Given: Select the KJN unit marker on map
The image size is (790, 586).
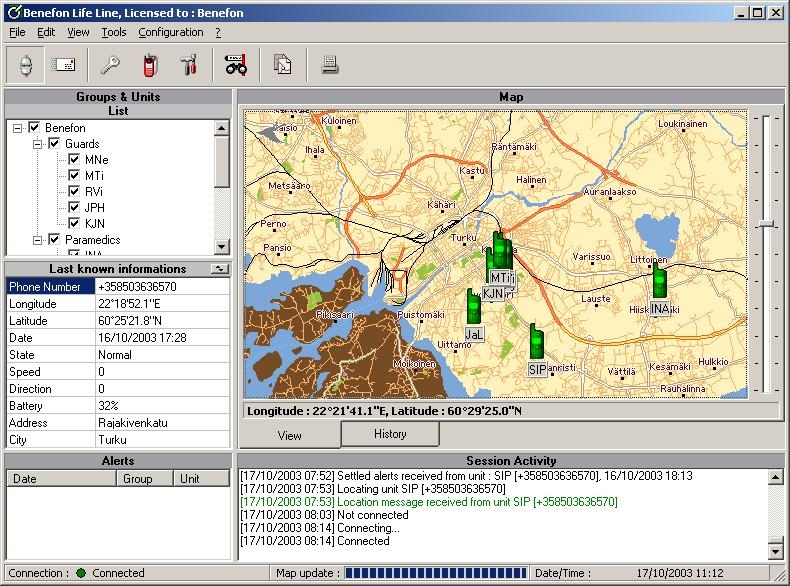Looking at the screenshot, I should [x=492, y=293].
